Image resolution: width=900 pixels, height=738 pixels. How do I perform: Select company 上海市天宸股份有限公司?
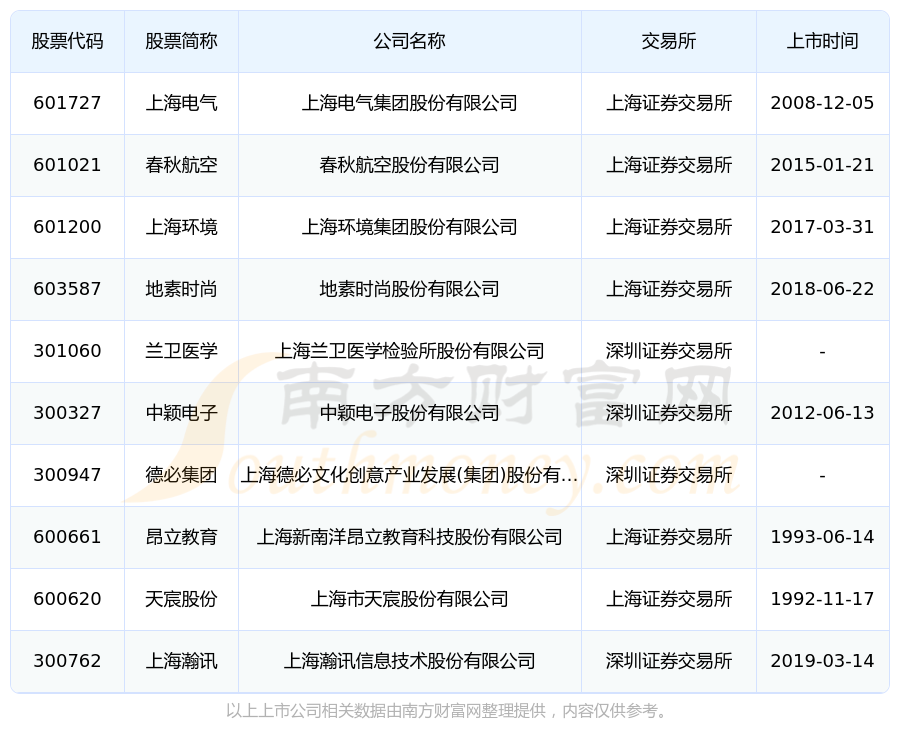[410, 599]
